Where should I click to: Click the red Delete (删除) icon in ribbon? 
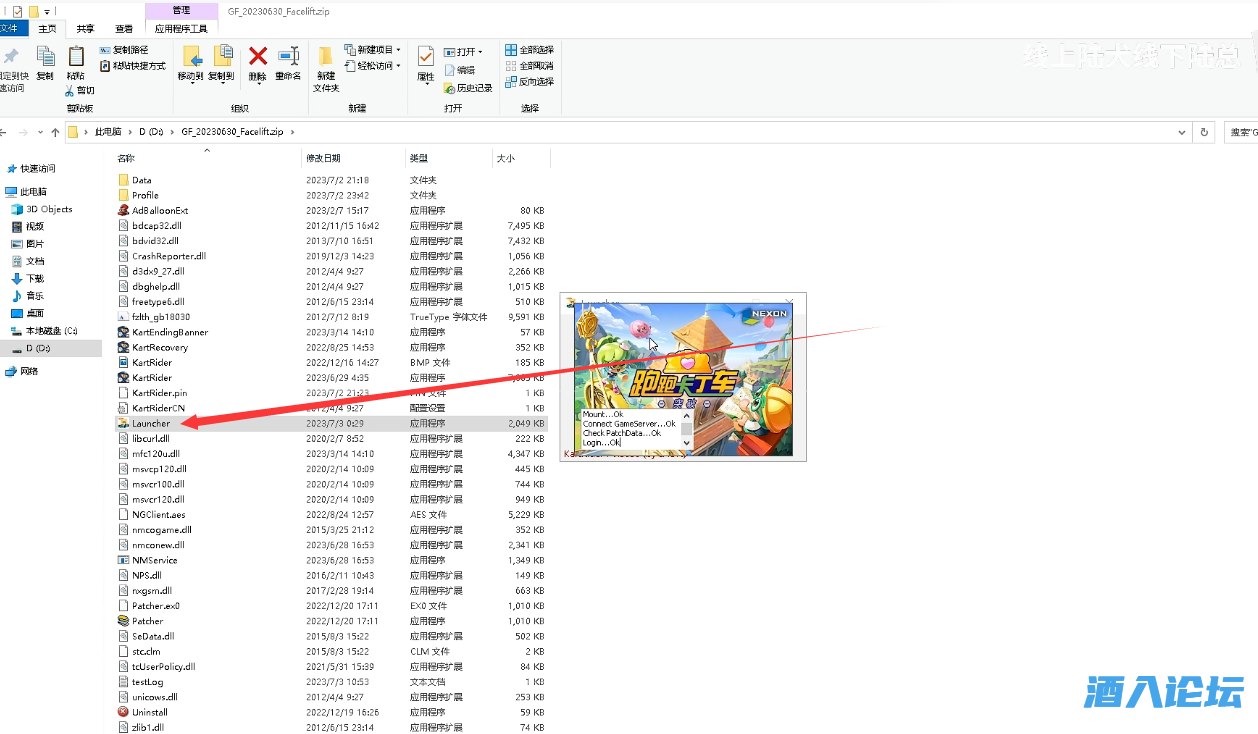[x=257, y=58]
